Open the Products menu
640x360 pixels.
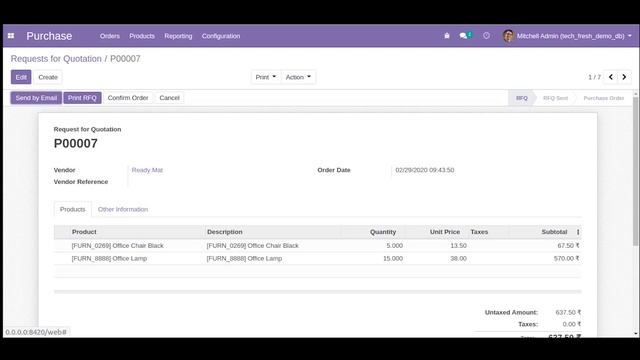[142, 36]
